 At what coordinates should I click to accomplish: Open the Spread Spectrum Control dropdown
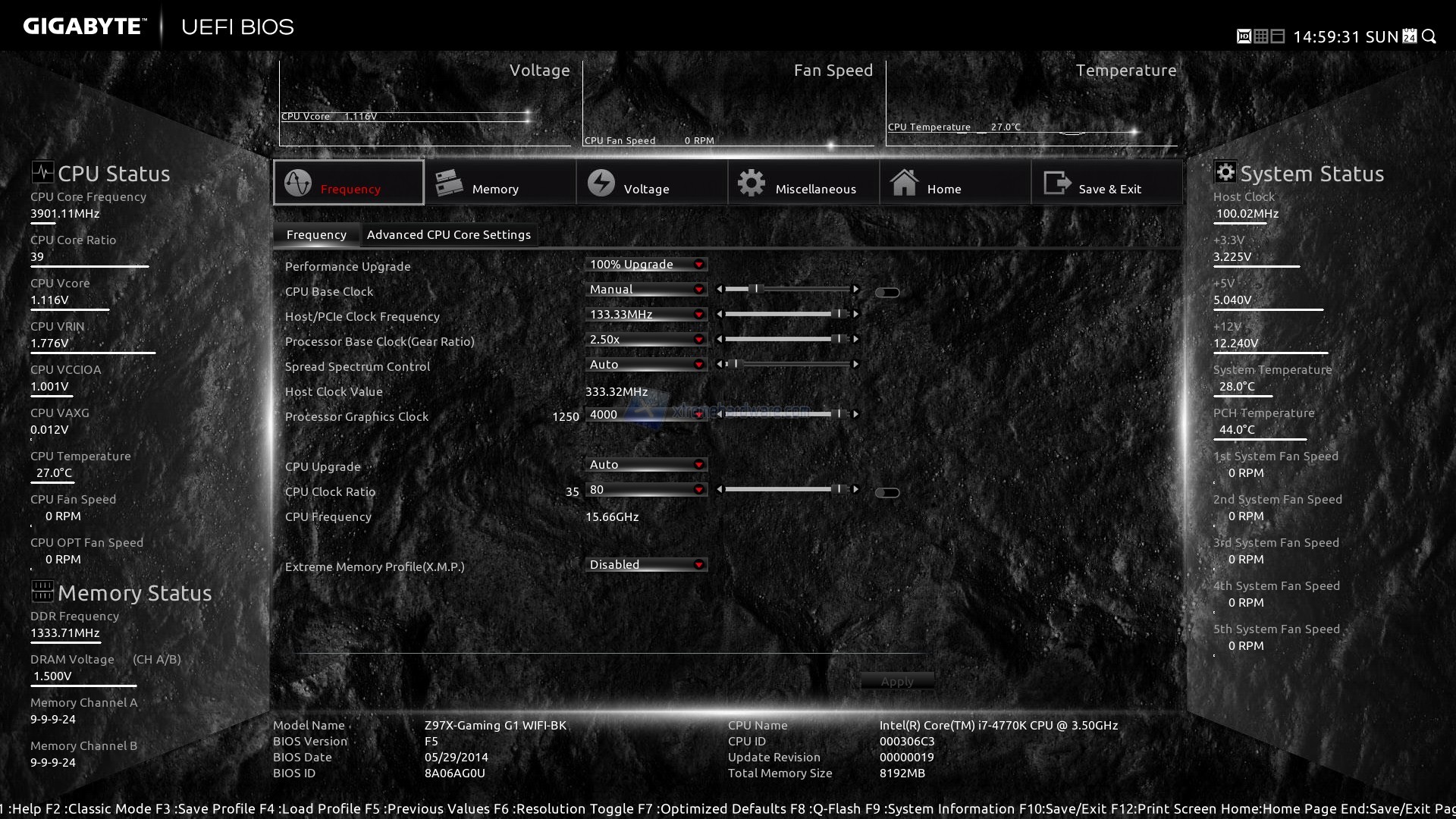[x=645, y=365]
